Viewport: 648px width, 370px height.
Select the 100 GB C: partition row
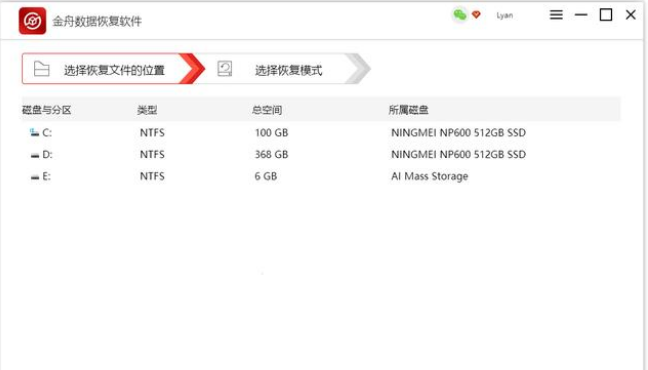tap(321, 133)
